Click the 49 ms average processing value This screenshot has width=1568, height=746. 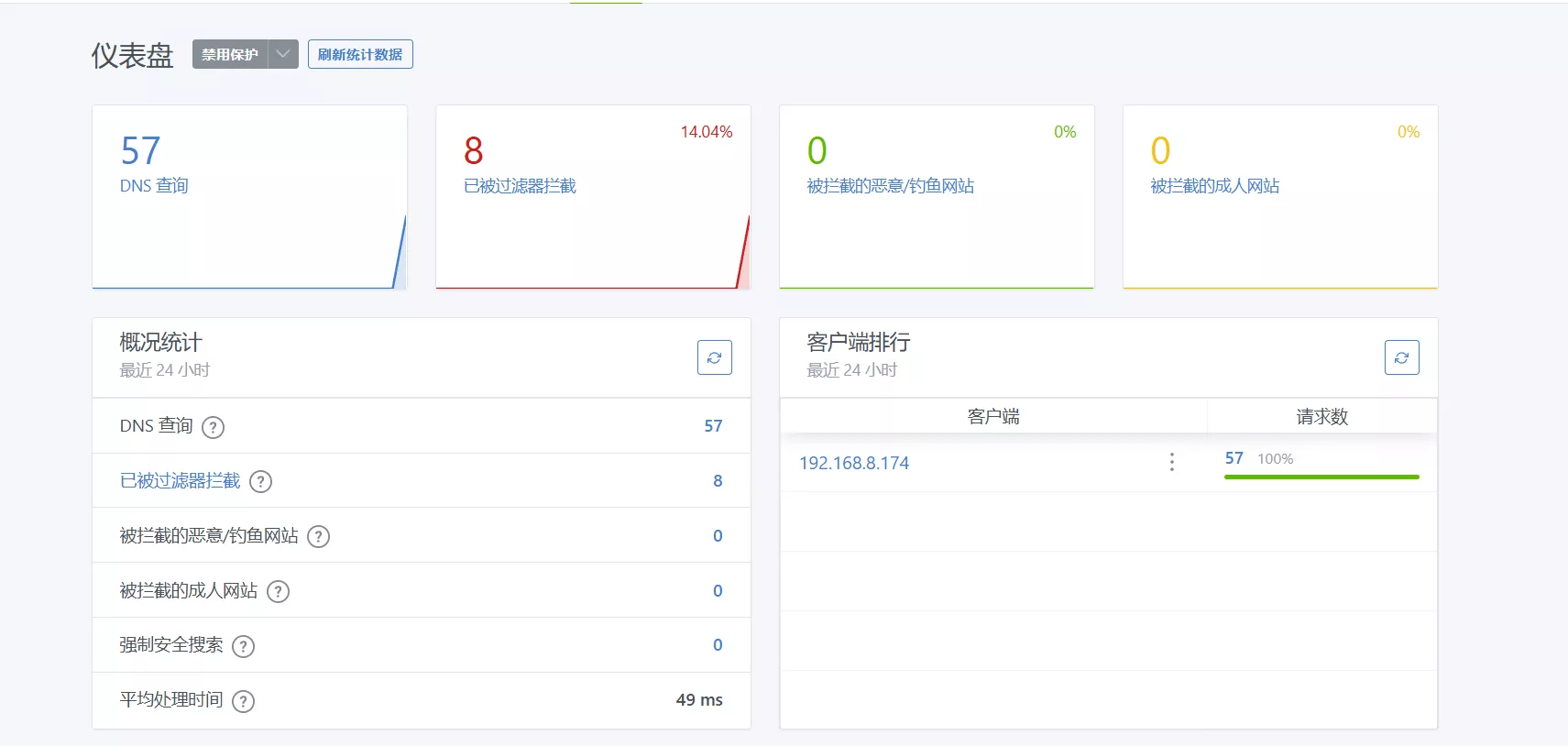point(699,700)
